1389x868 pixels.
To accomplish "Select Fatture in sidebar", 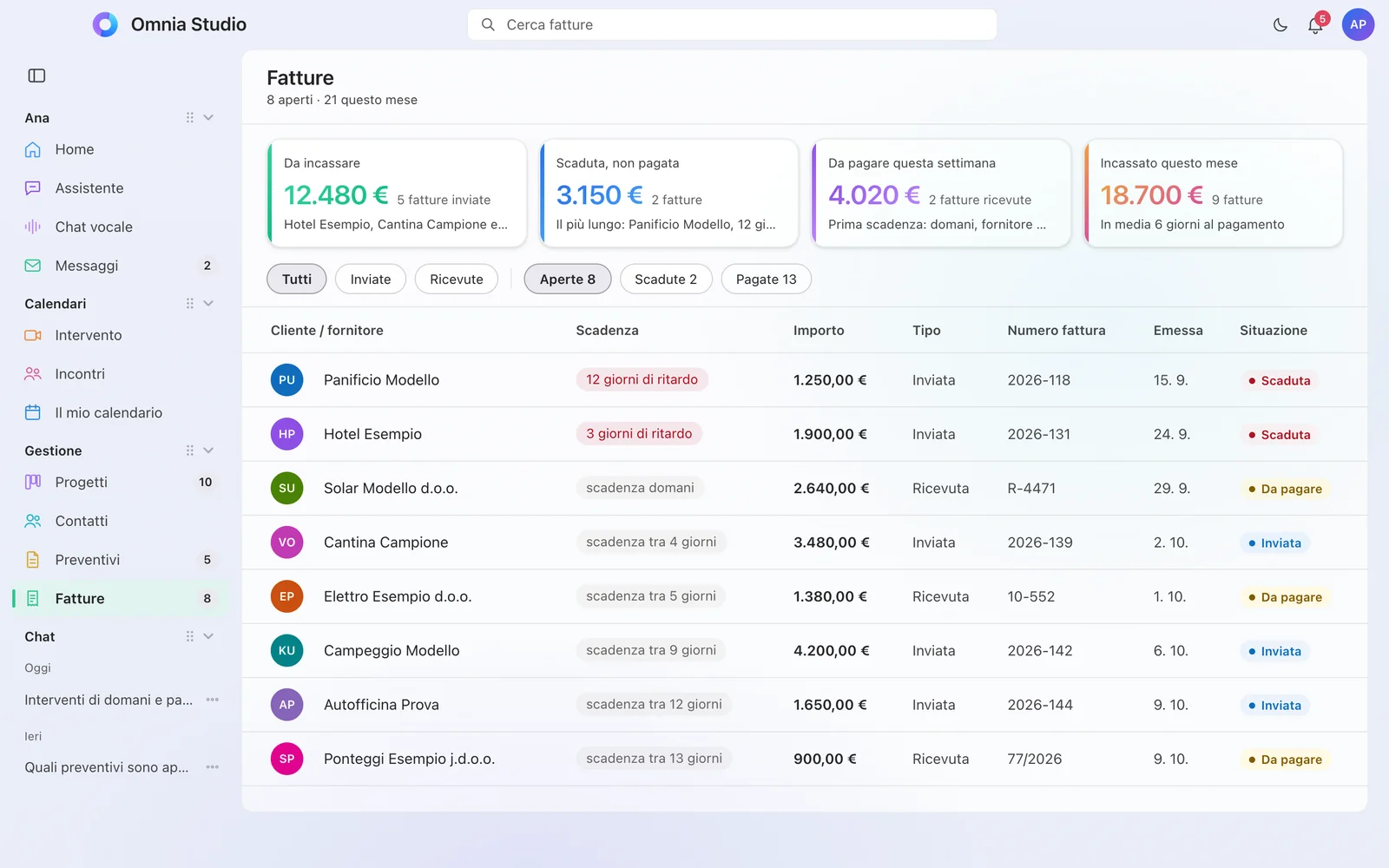I will (120, 598).
